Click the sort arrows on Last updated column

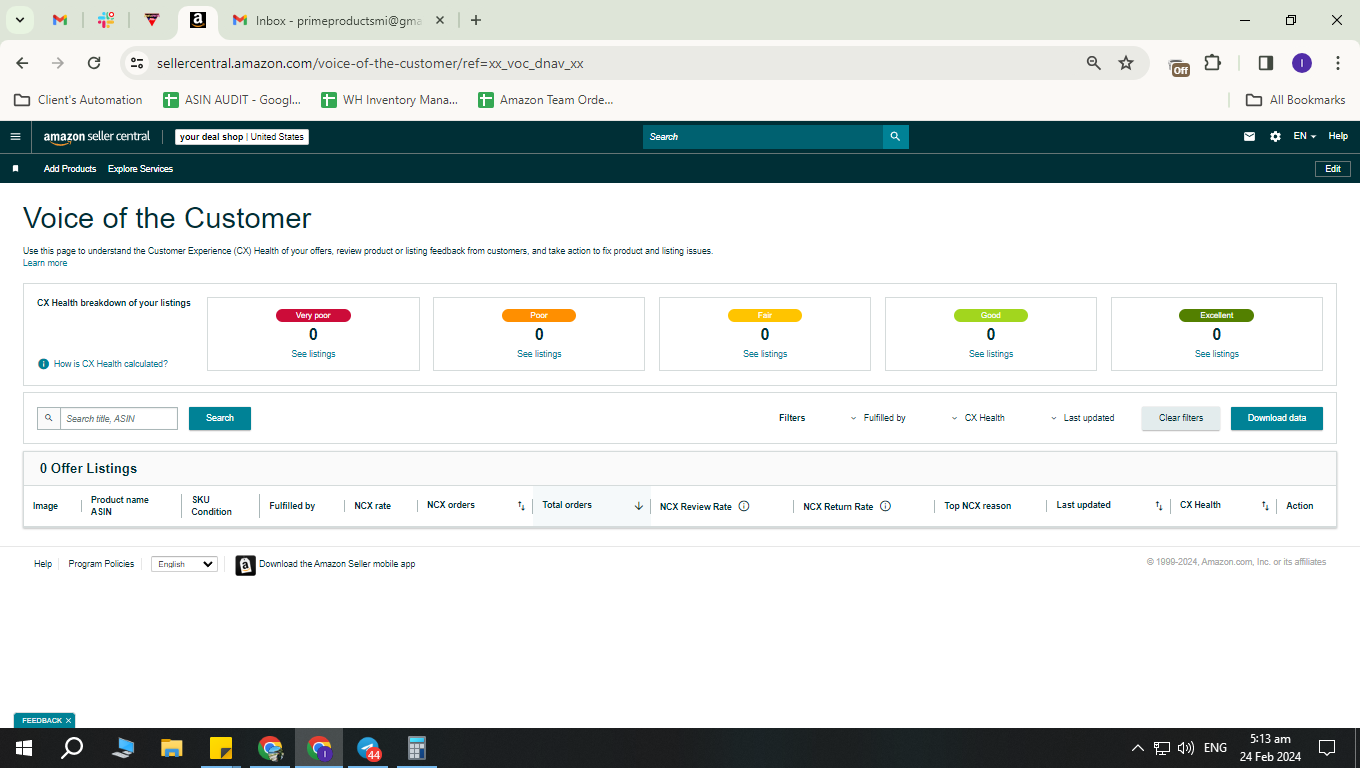(x=1159, y=506)
